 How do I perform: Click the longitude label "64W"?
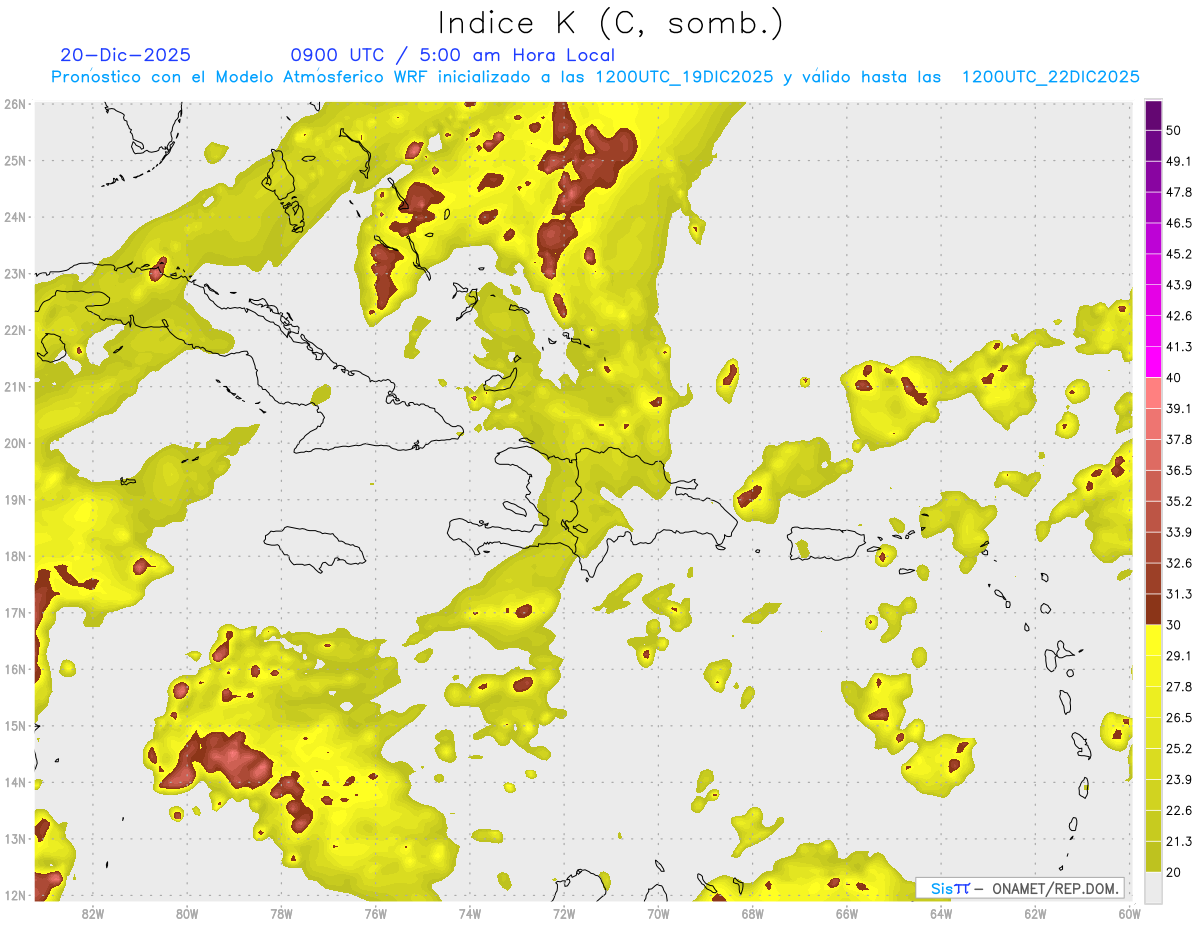tap(941, 913)
